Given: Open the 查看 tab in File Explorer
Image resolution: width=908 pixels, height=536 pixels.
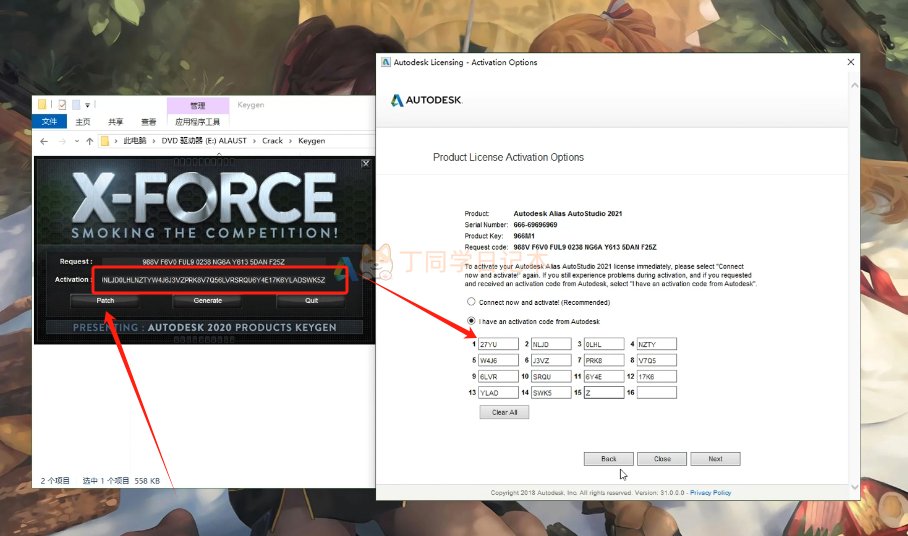Looking at the screenshot, I should pos(149,122).
